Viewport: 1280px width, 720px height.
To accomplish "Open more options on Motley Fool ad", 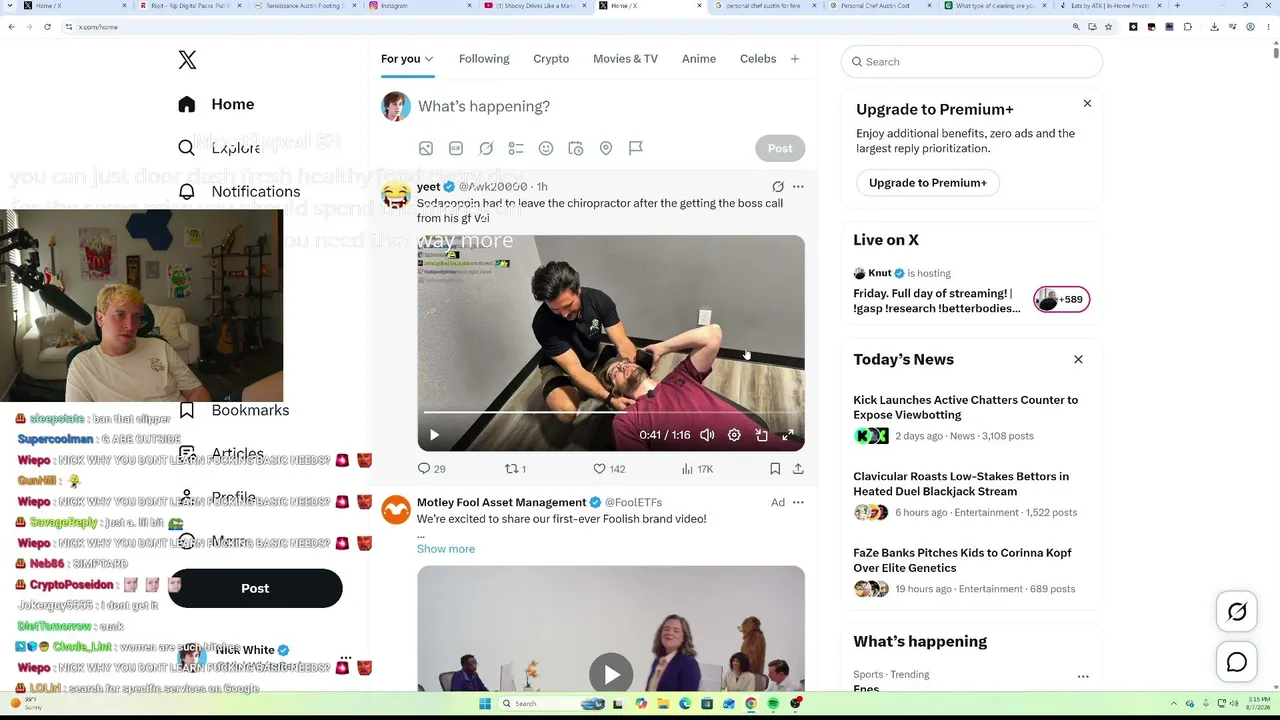I will tap(798, 502).
